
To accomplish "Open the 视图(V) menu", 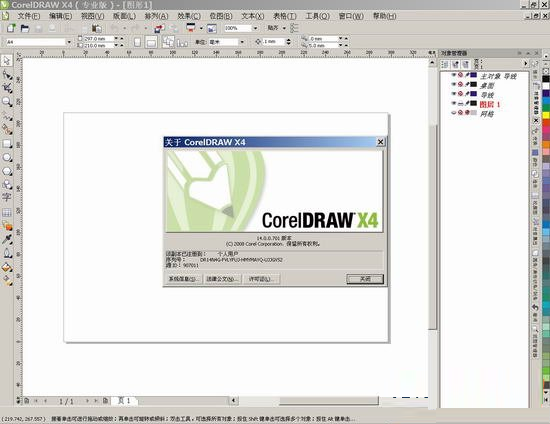I will click(x=93, y=16).
